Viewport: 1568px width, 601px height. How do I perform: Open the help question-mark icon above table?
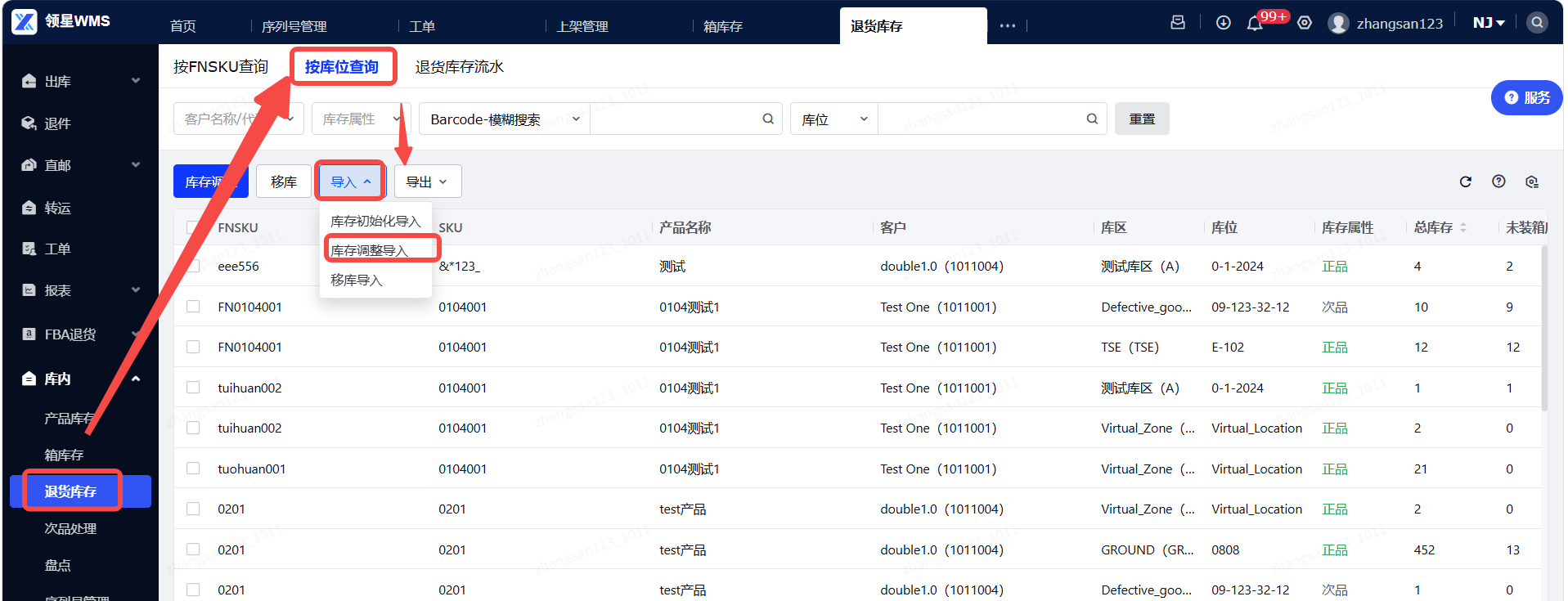pos(1498,182)
